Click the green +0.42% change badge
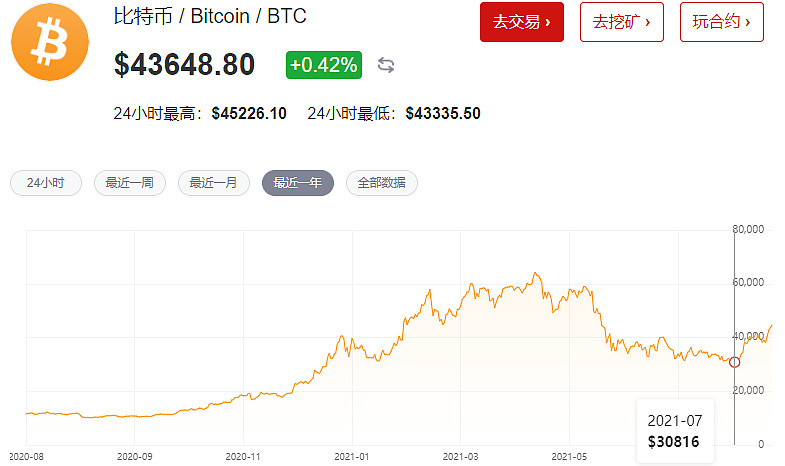Viewport: 785px width, 466px height. (323, 65)
